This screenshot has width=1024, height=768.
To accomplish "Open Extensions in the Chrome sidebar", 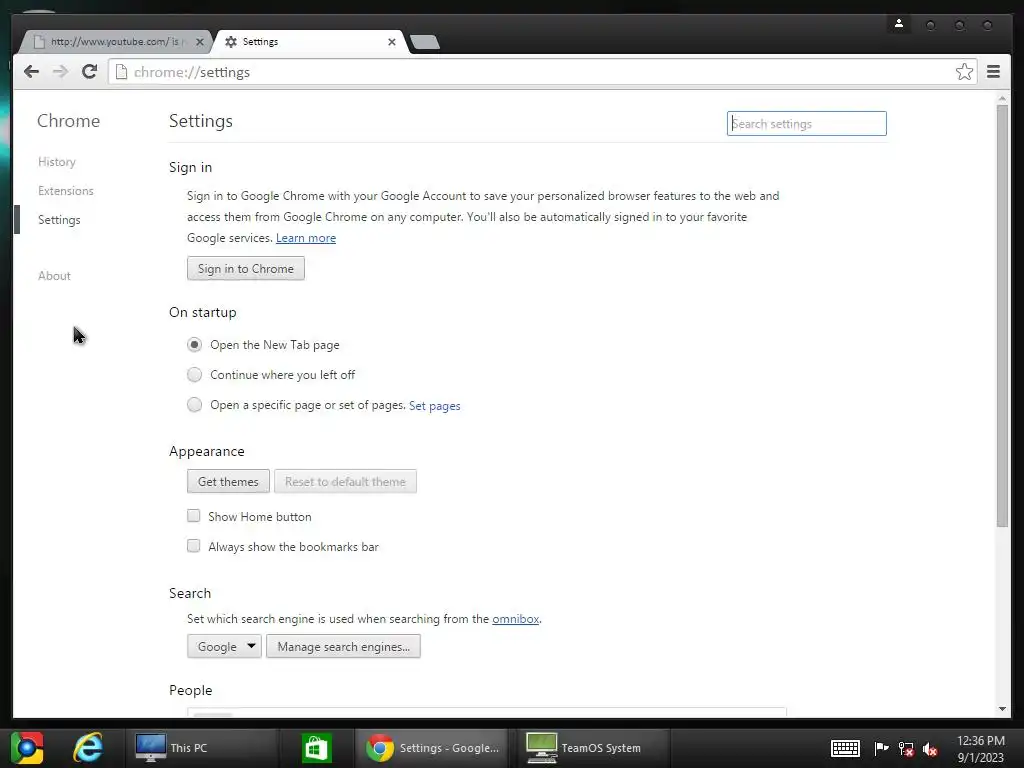I will (x=65, y=191).
